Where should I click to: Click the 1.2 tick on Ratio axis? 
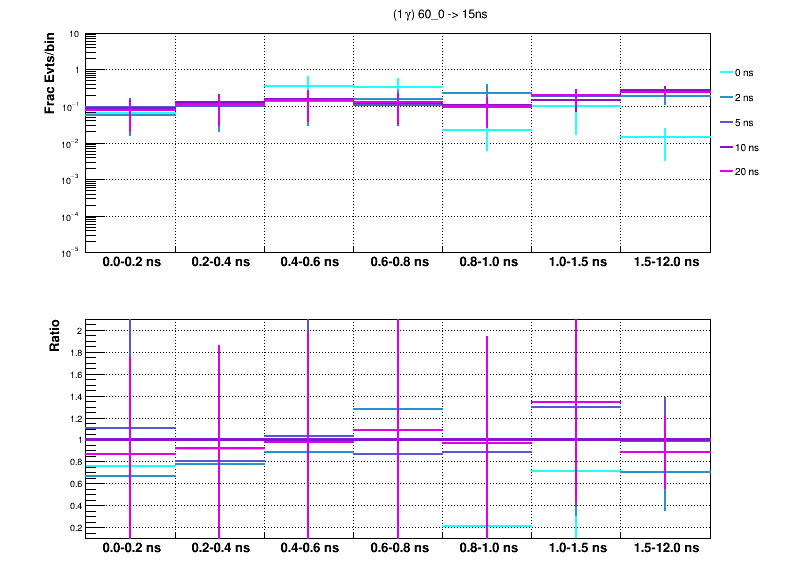coord(74,418)
